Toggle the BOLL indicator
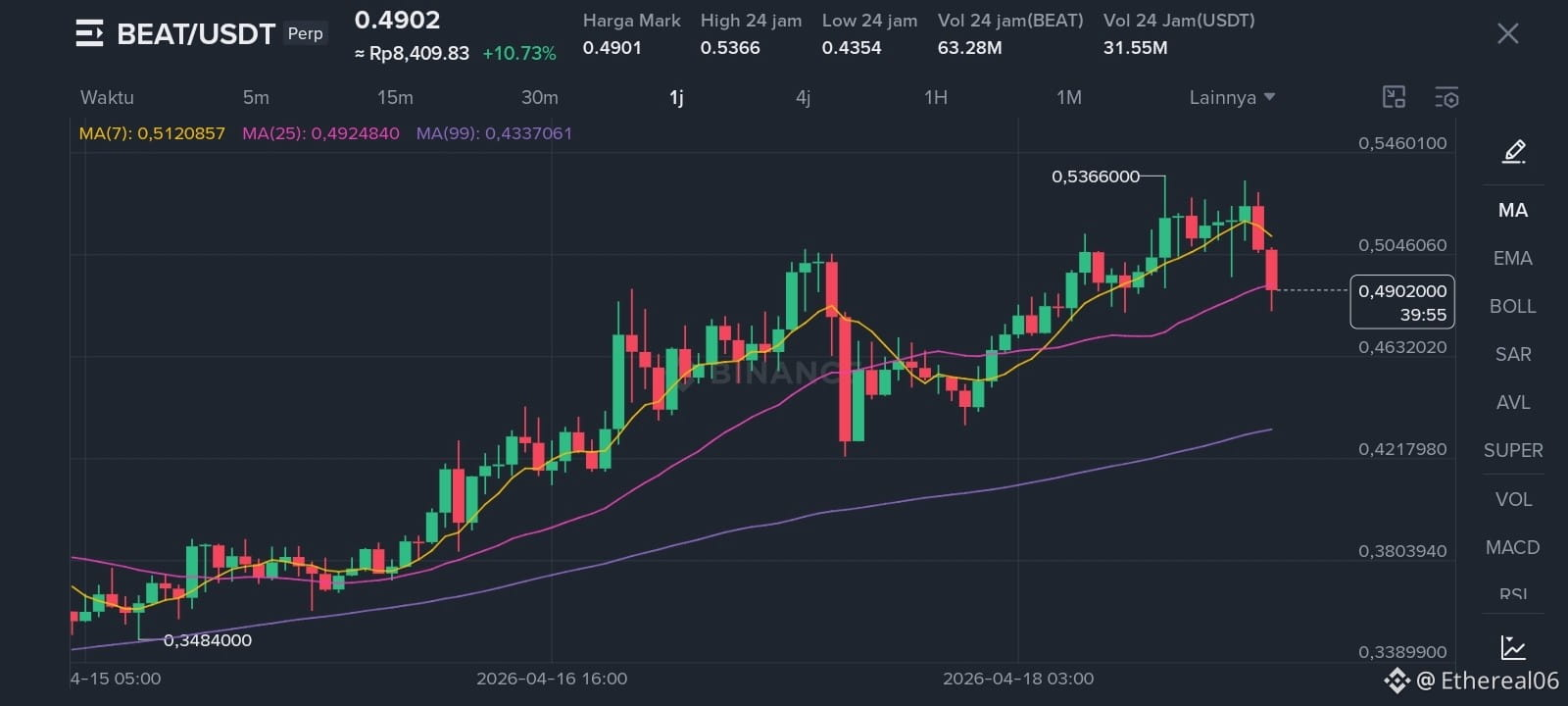1568x706 pixels. [1513, 306]
